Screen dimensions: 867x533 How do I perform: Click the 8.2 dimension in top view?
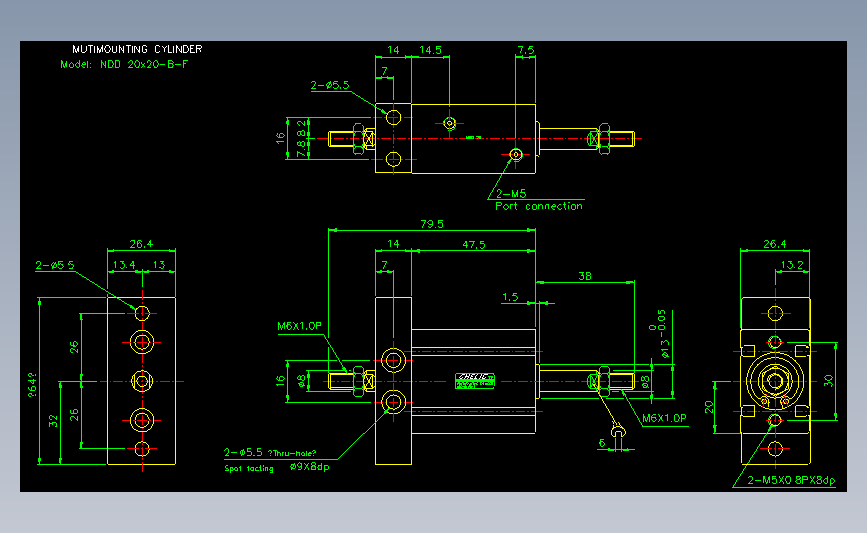(301, 128)
